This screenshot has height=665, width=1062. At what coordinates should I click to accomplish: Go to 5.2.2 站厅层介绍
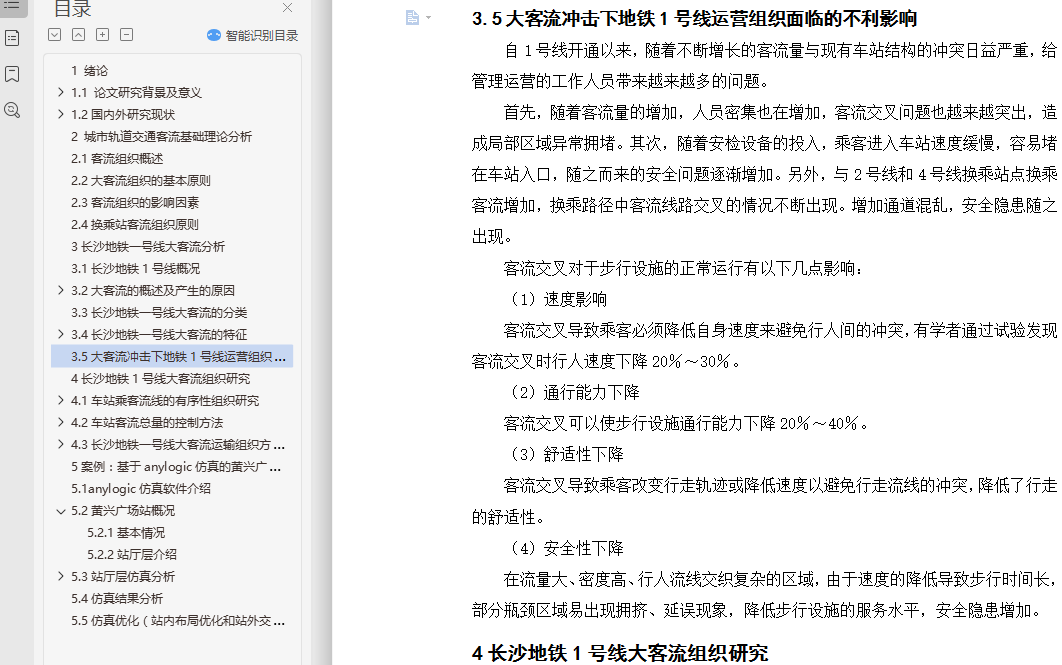tap(131, 555)
